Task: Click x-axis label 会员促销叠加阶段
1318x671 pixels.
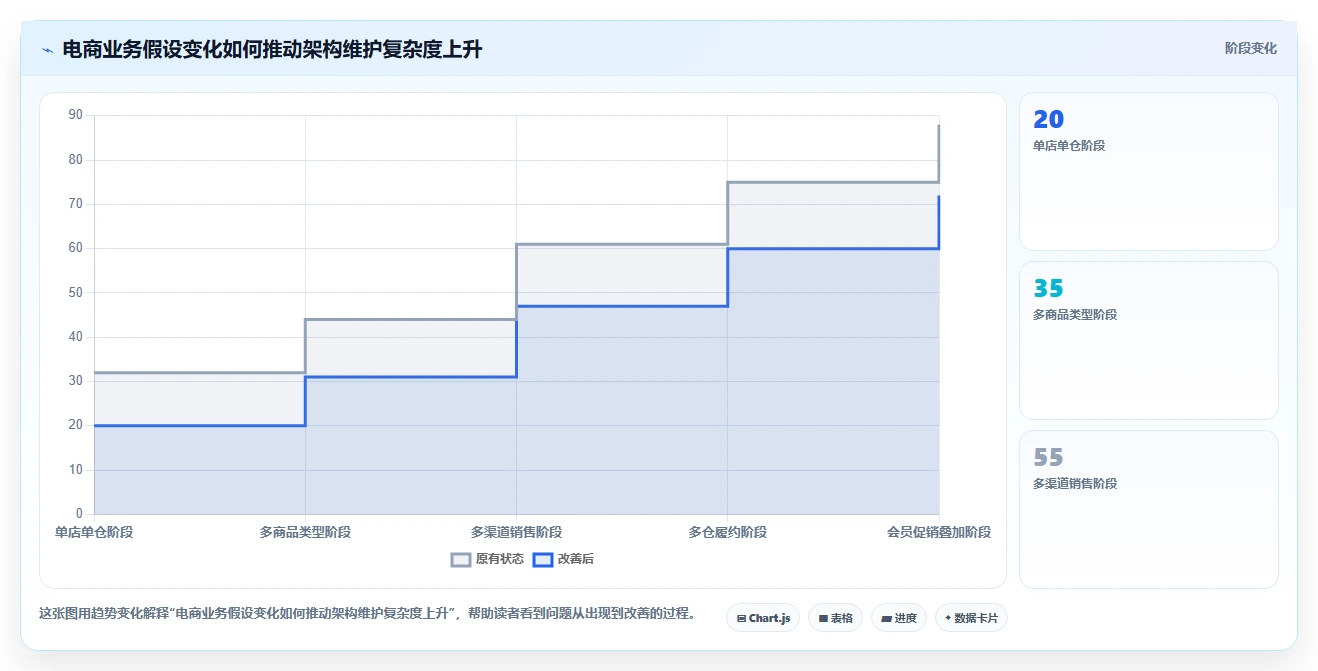Action: click(x=938, y=532)
